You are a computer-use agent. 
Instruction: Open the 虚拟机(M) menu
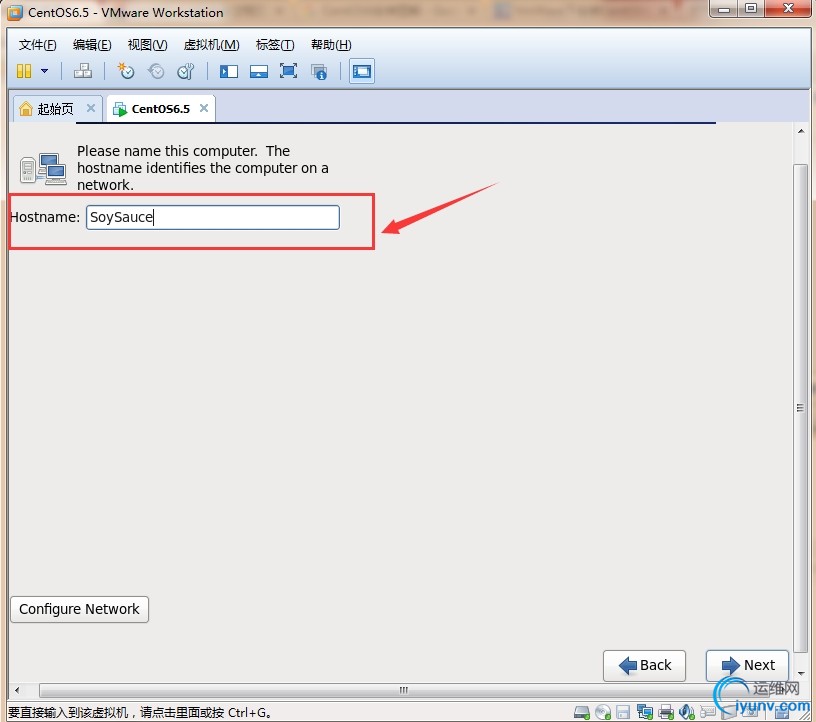pyautogui.click(x=211, y=45)
